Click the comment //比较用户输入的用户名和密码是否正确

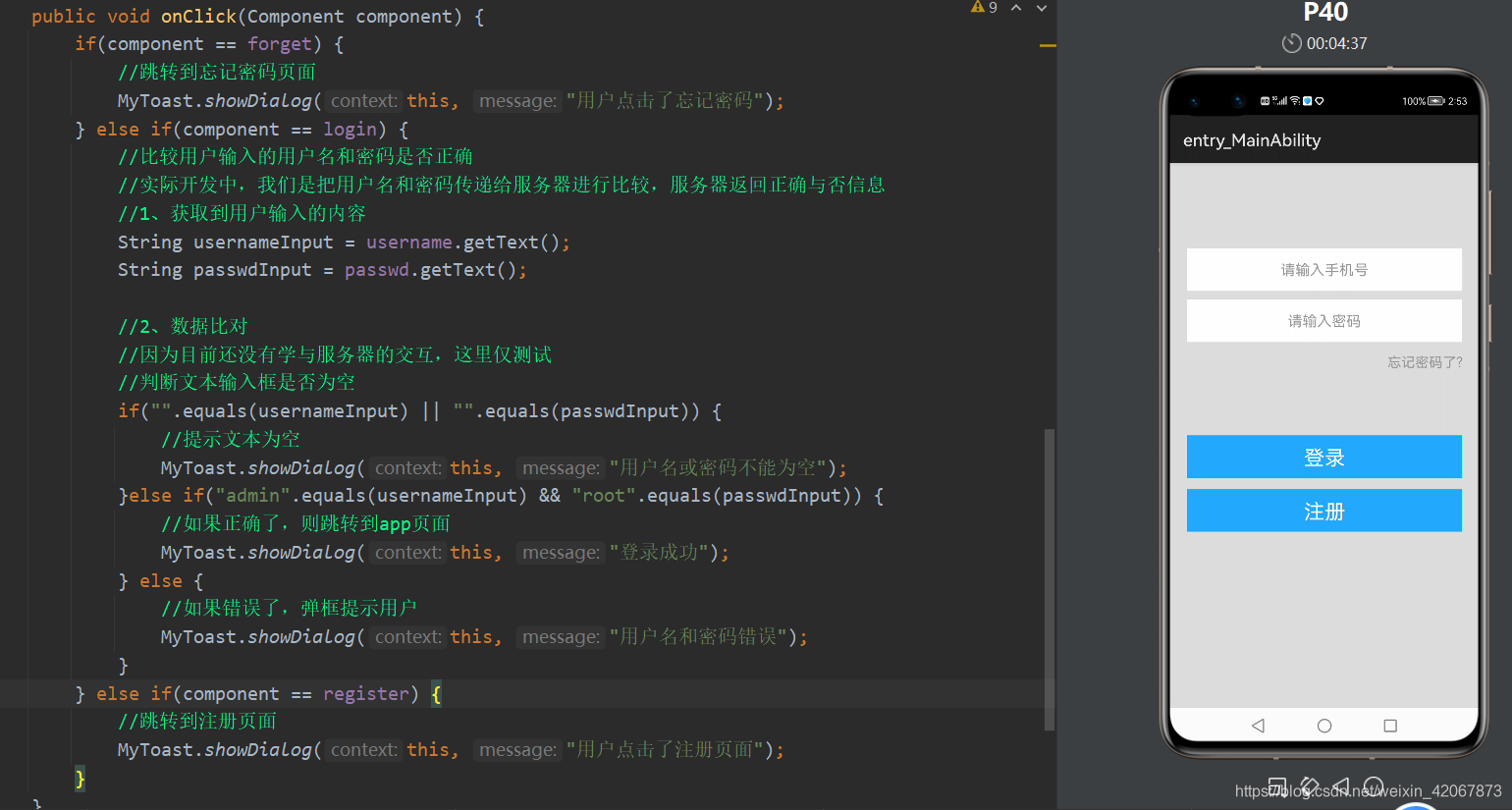coord(296,157)
